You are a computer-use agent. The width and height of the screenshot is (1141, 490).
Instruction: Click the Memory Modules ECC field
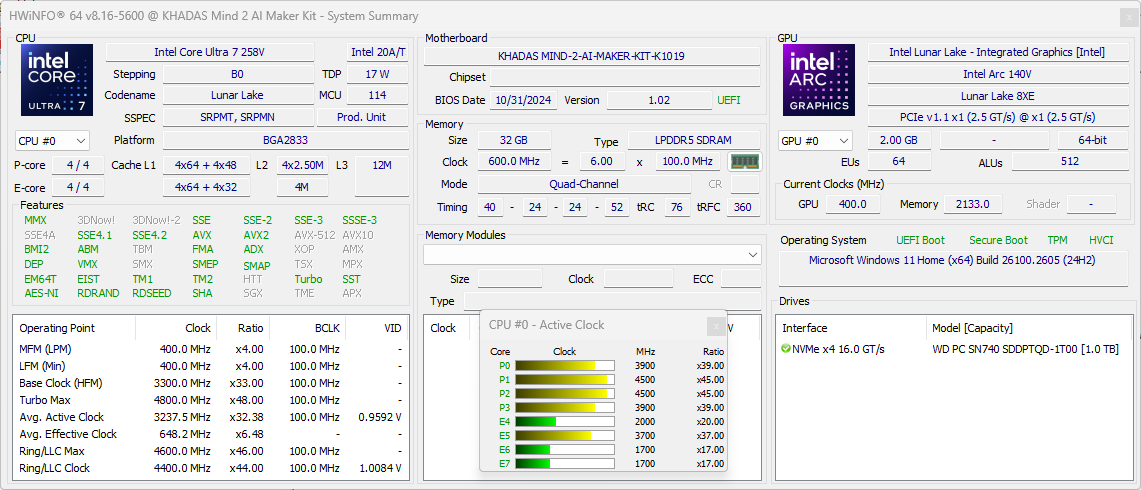tap(741, 279)
